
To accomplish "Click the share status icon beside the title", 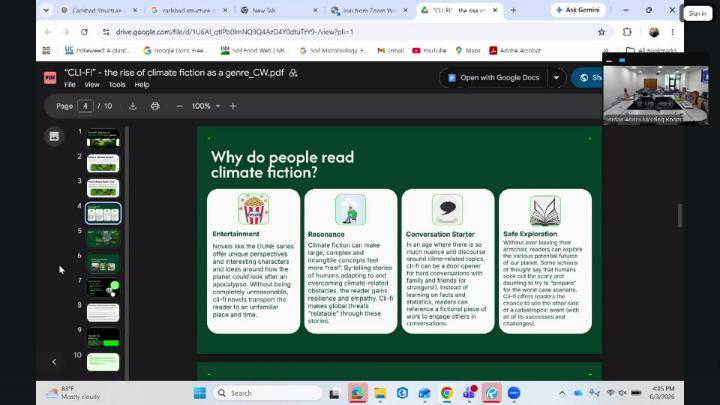I will (x=293, y=73).
